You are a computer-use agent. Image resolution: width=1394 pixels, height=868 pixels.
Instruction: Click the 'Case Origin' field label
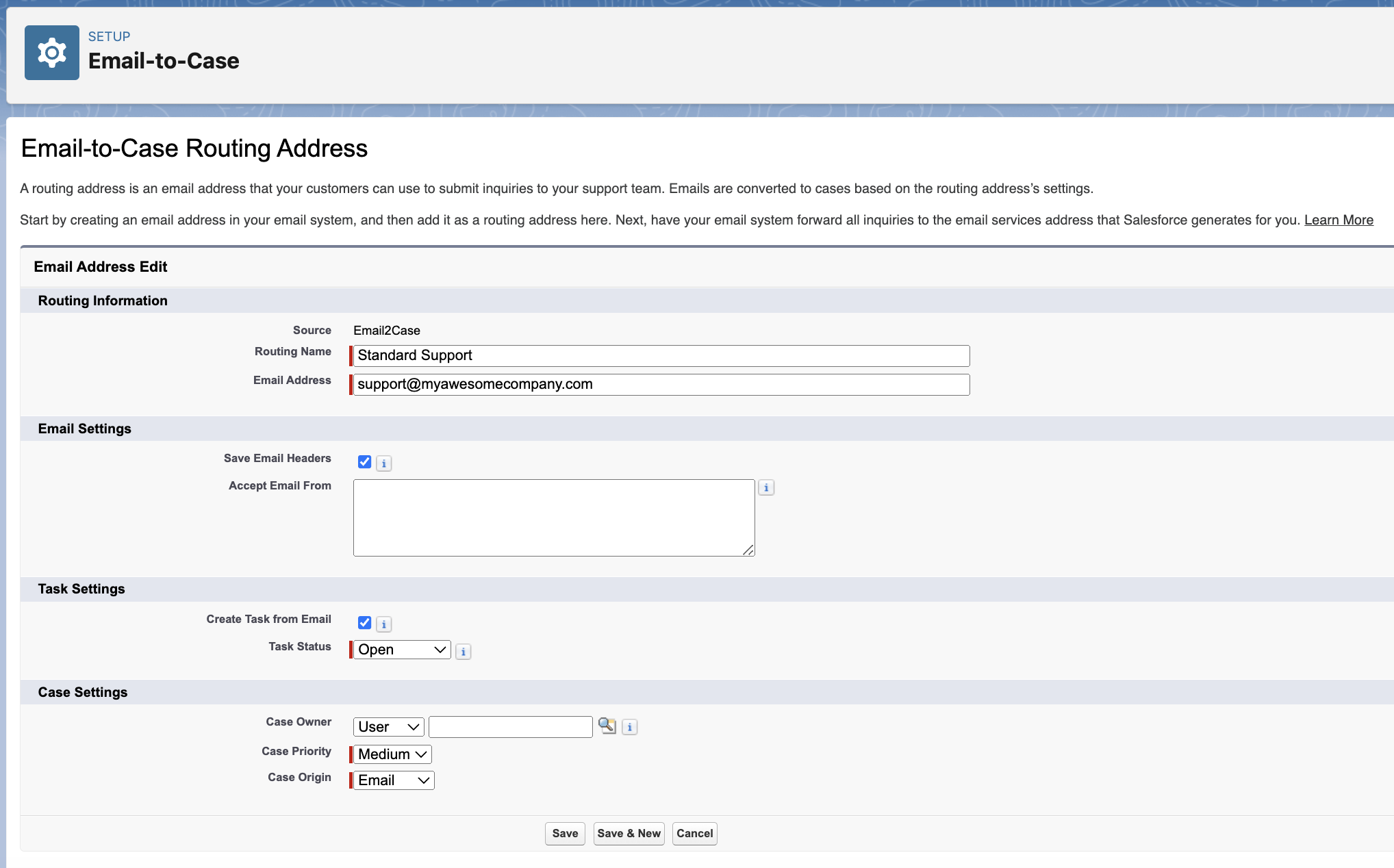[299, 778]
